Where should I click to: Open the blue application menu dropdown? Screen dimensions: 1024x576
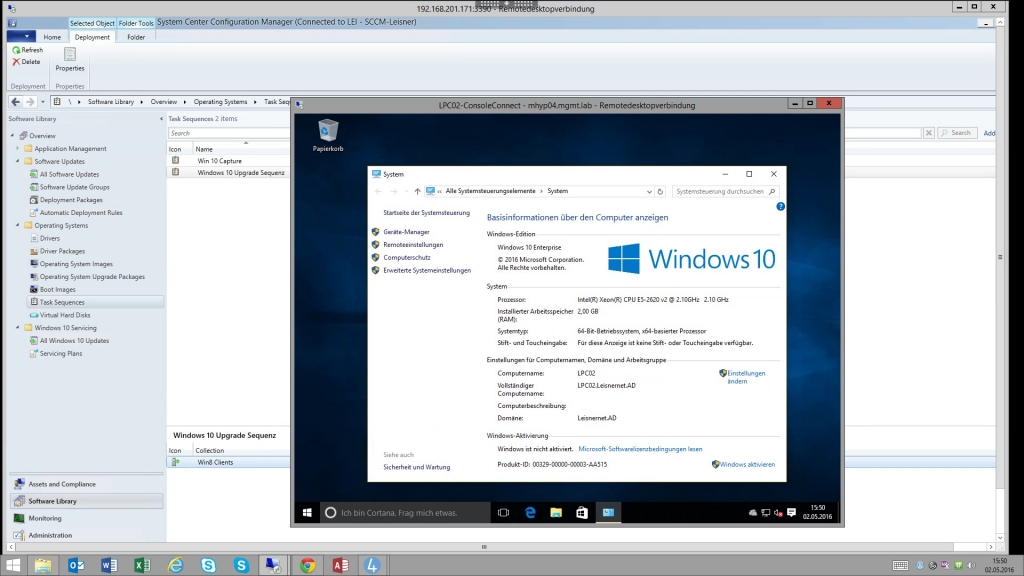pyautogui.click(x=21, y=37)
